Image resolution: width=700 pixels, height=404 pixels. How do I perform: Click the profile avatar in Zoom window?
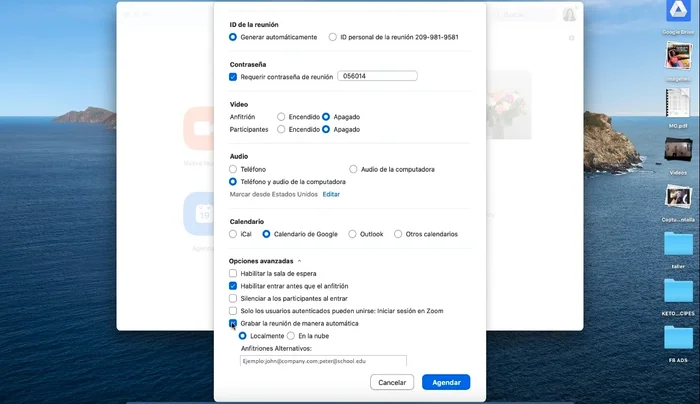tap(569, 15)
